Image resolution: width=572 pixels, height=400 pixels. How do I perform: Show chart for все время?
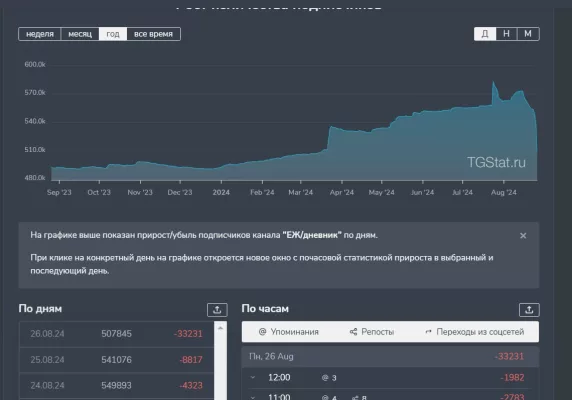153,34
